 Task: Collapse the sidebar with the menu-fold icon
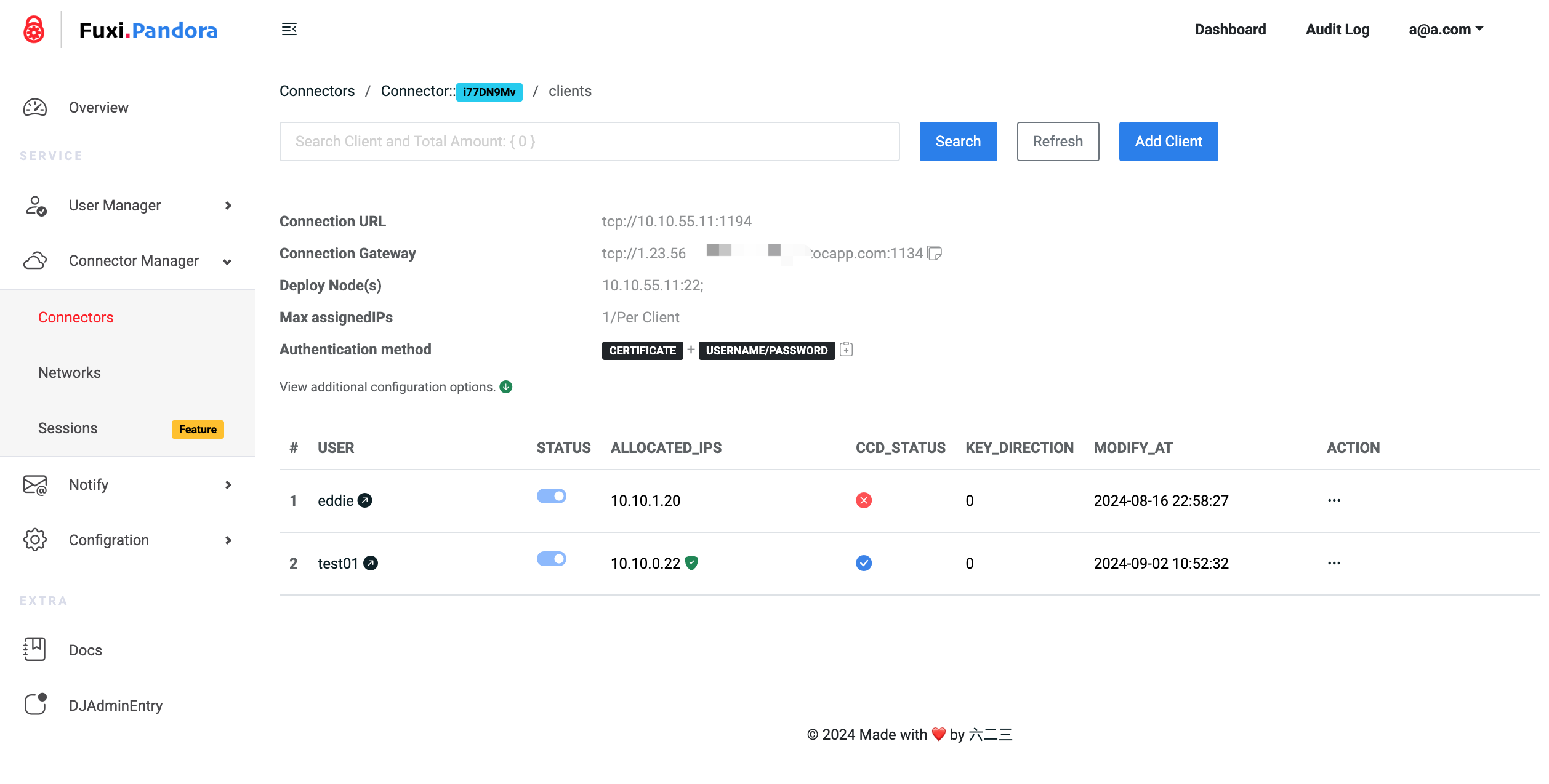coord(289,29)
